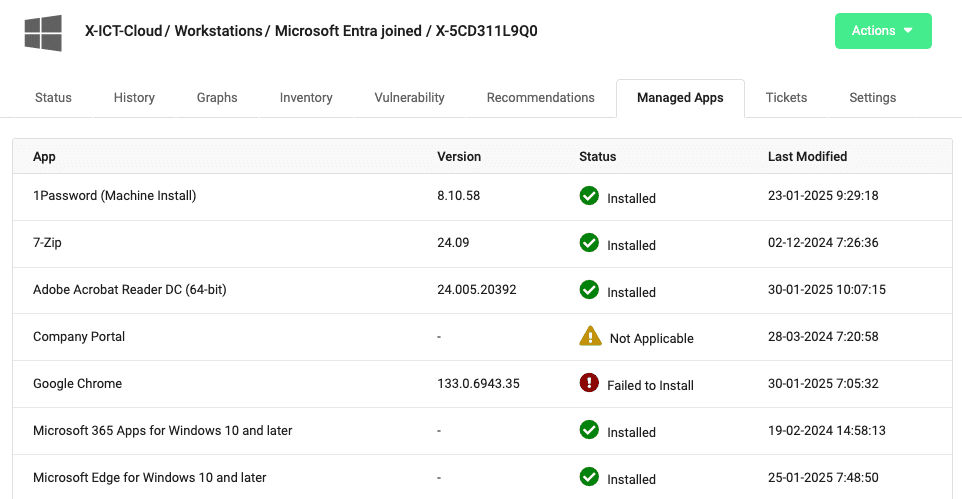The image size is (962, 499).
Task: Click X-ICT-Cloud breadcrumb link
Action: [123, 31]
